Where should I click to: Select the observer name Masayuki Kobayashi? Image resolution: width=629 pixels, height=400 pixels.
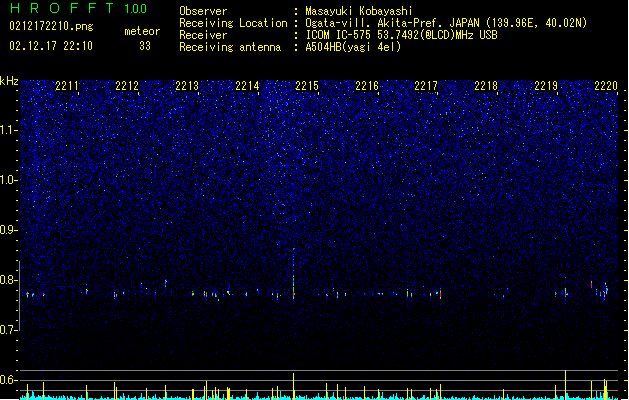point(359,11)
